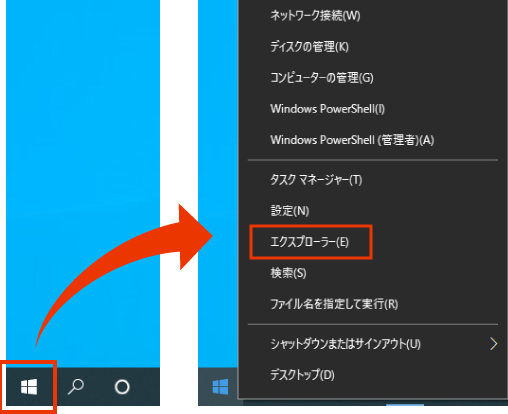Select ネットワーク接続(W) from the menu
Image resolution: width=508 pixels, height=414 pixels.
coord(315,15)
